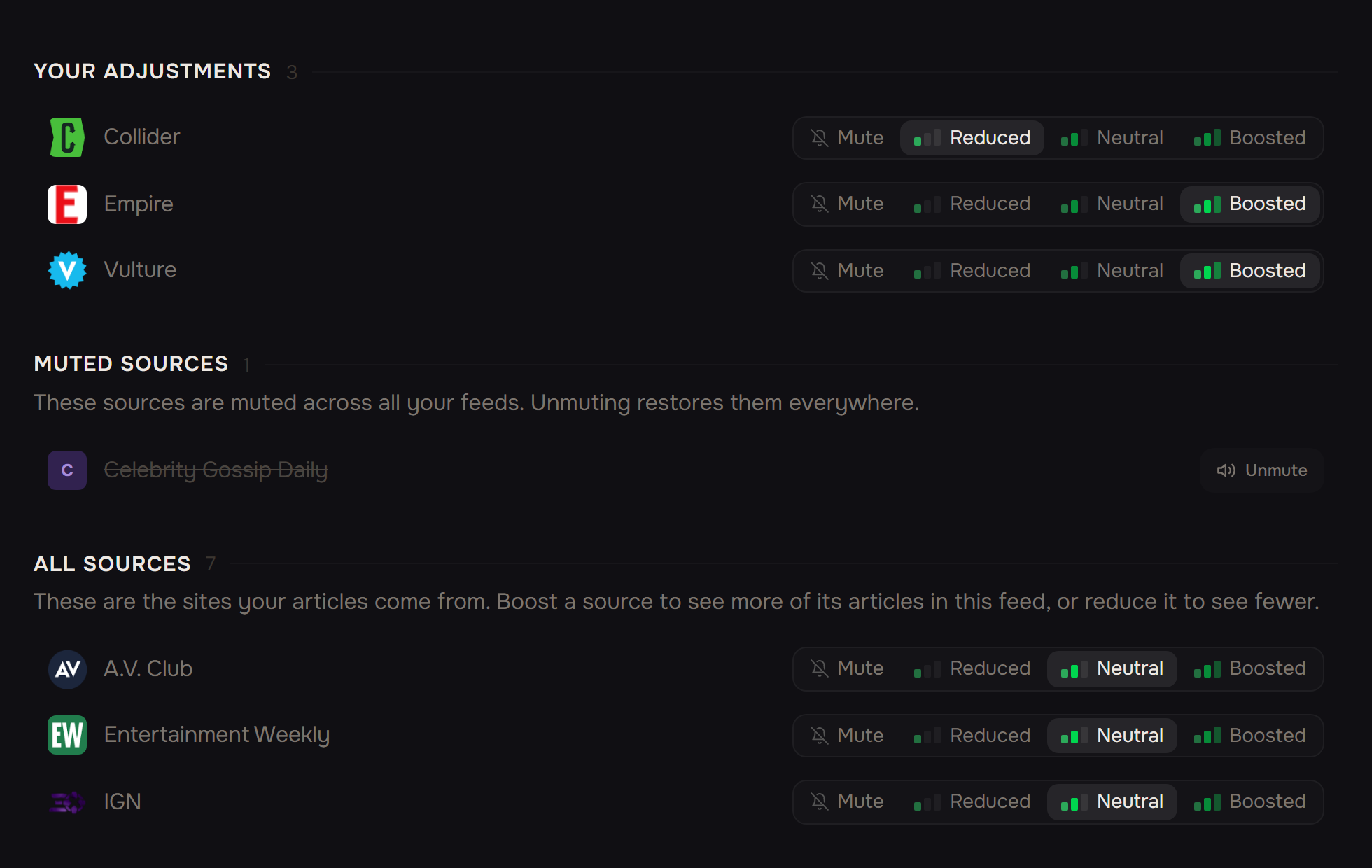The width and height of the screenshot is (1372, 868).
Task: Set IGN to Boosted
Action: (1250, 802)
